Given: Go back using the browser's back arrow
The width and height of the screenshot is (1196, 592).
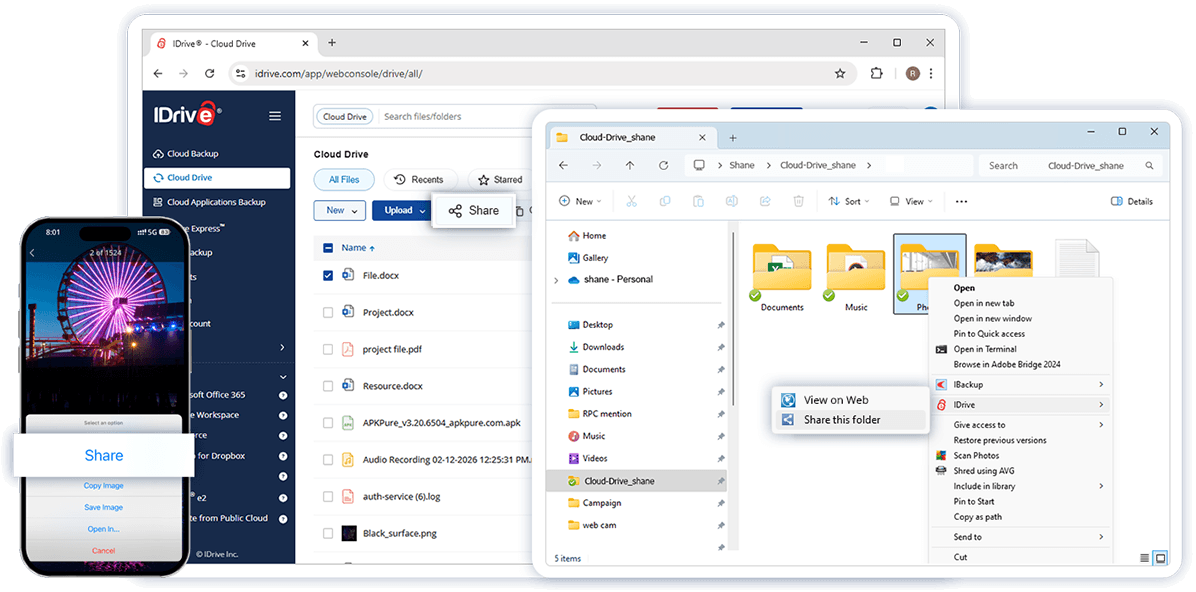Looking at the screenshot, I should tap(158, 73).
